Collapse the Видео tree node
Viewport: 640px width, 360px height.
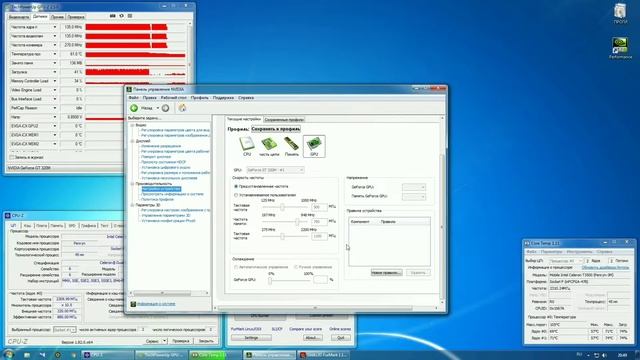pos(133,125)
